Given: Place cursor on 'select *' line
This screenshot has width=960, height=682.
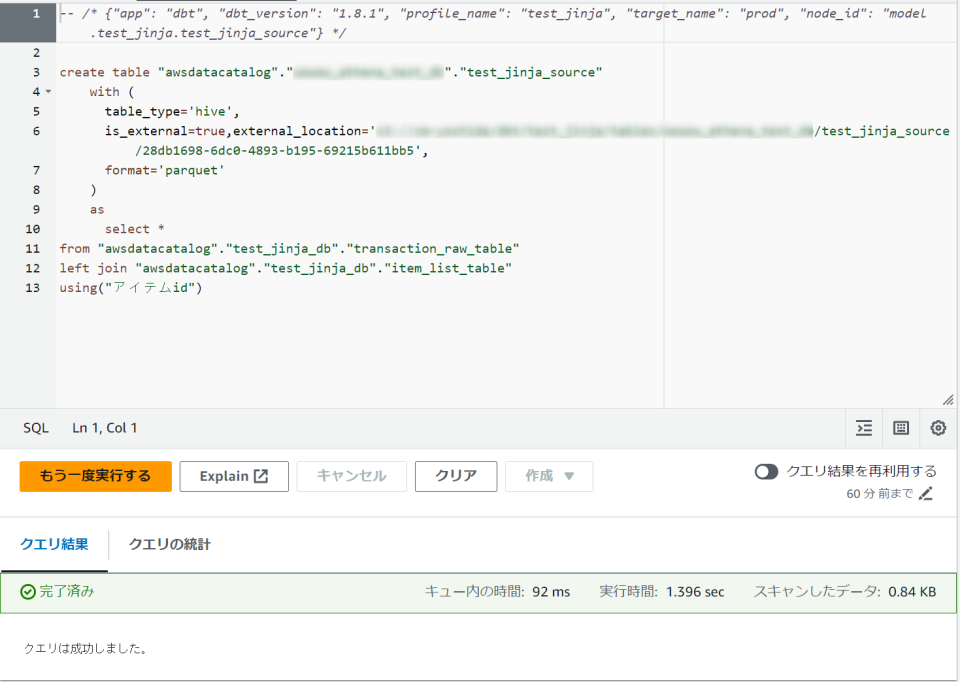Looking at the screenshot, I should pos(135,229).
